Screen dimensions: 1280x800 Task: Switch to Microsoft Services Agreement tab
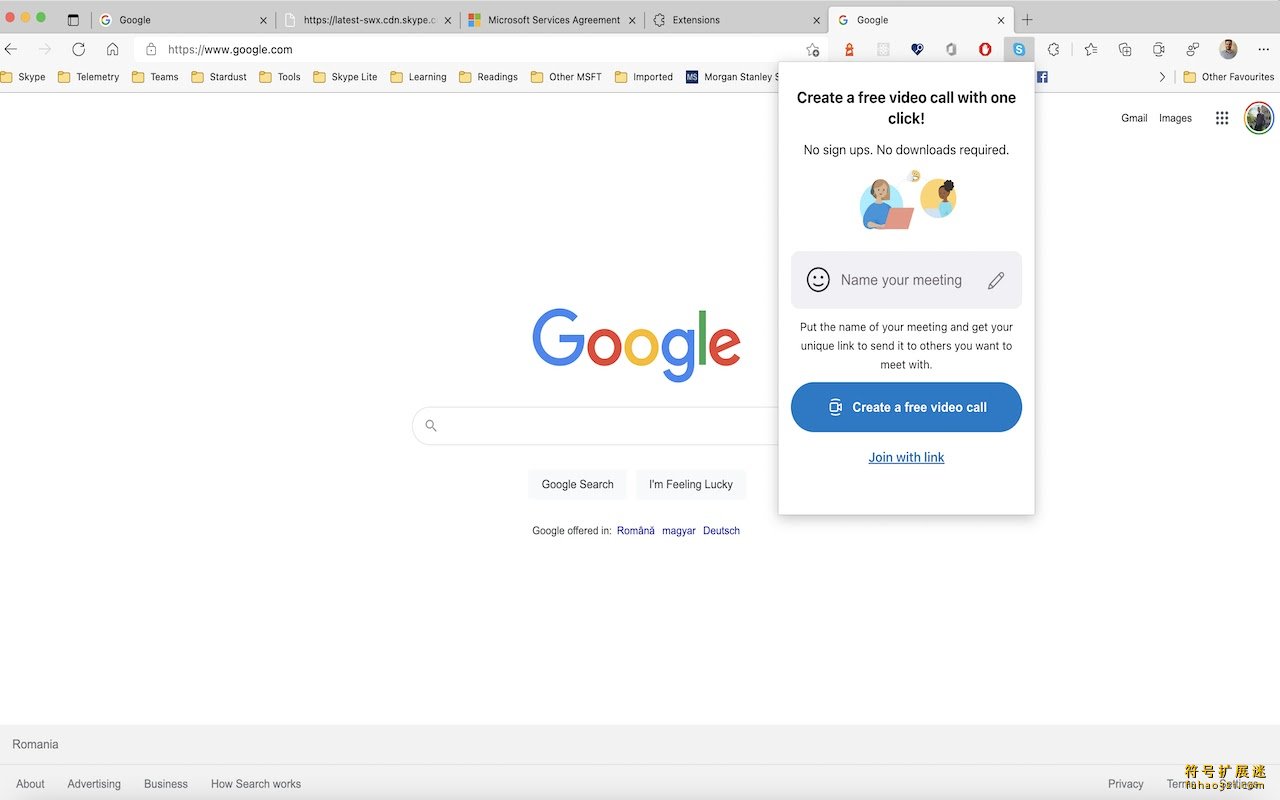pyautogui.click(x=552, y=20)
